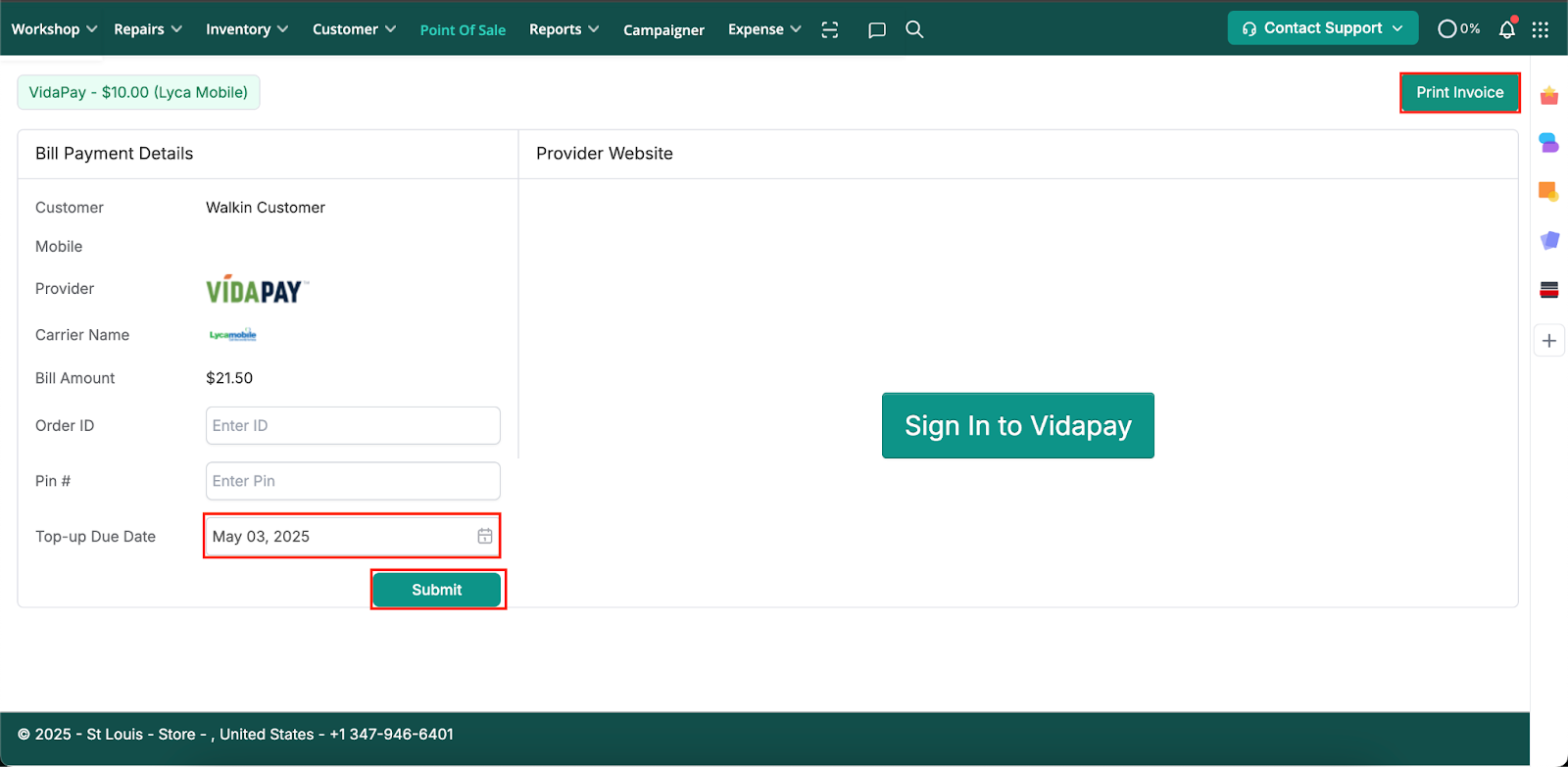Submit the bill payment details
This screenshot has height=767, width=1568.
(437, 590)
